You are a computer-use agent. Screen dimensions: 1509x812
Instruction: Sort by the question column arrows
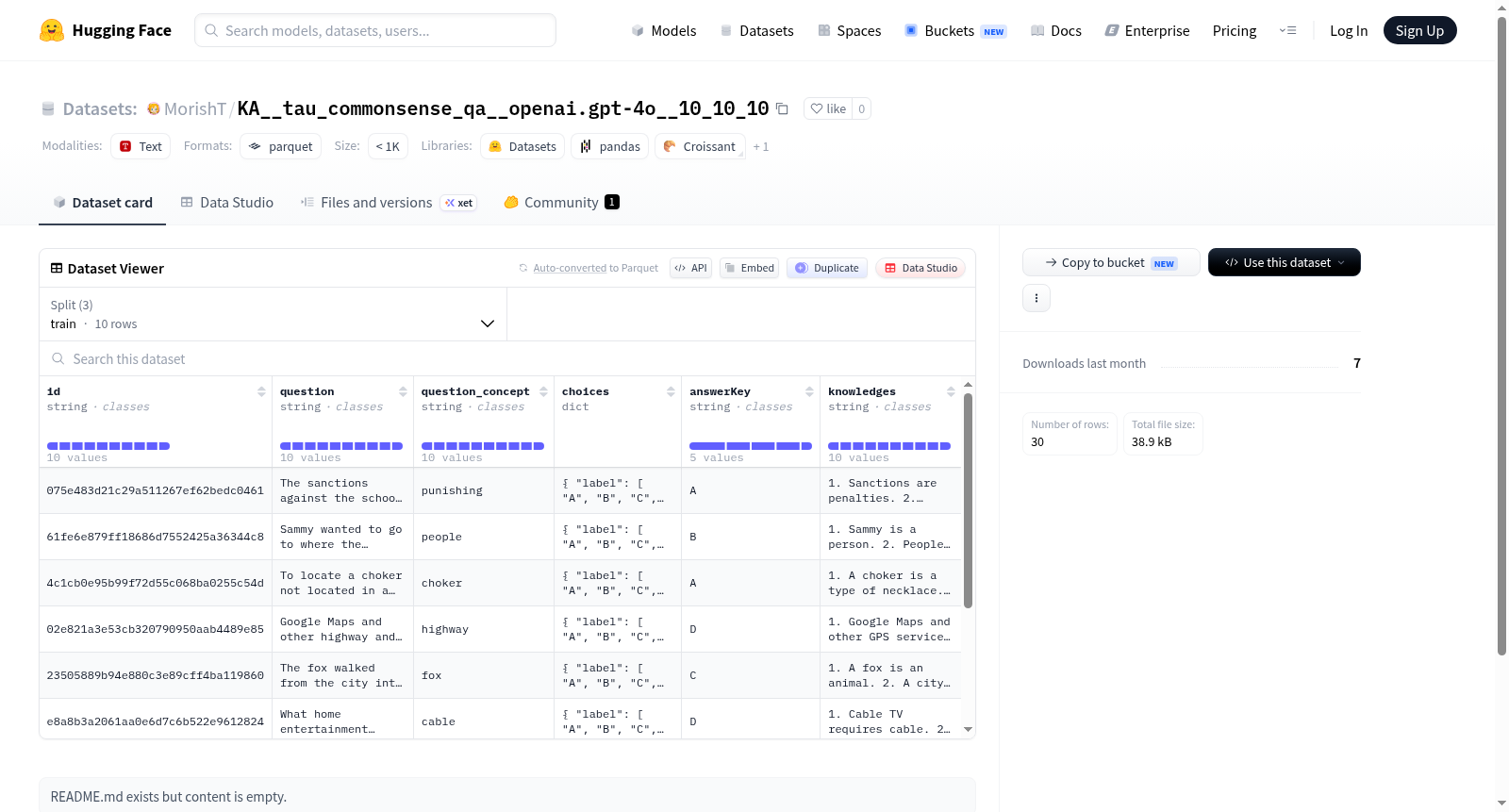point(403,391)
